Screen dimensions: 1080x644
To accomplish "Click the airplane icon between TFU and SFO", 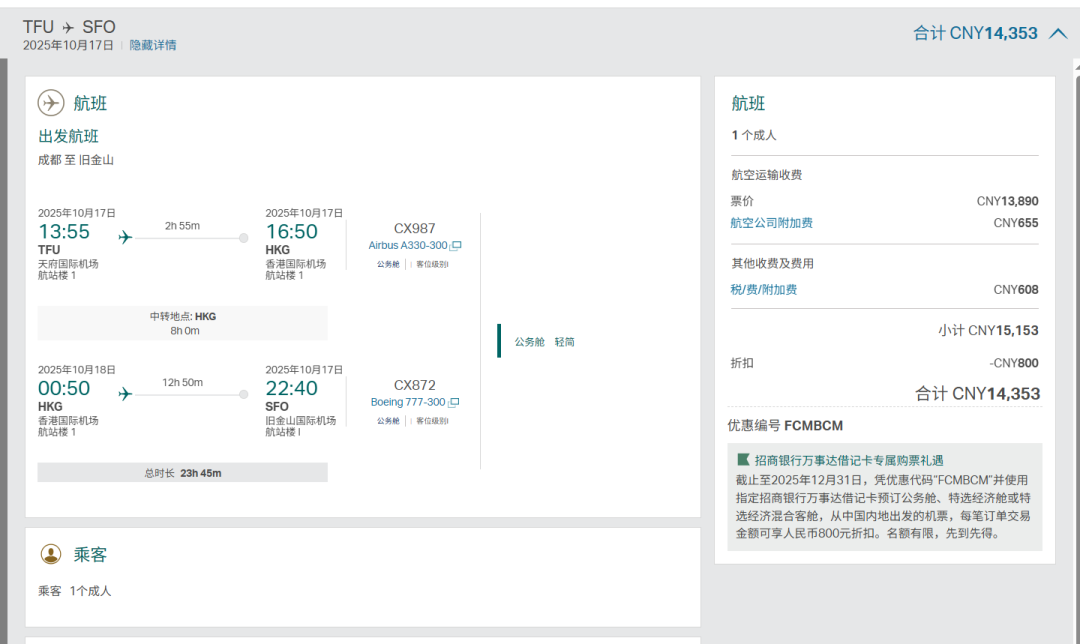I will pyautogui.click(x=68, y=27).
